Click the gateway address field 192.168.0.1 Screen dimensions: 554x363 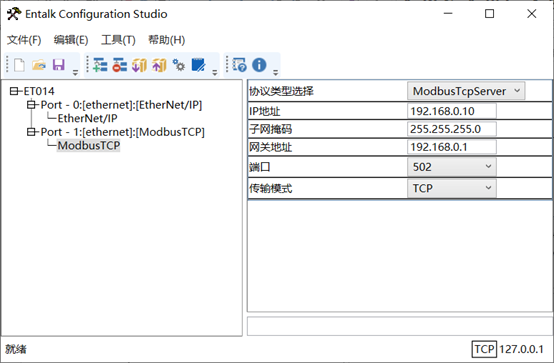452,147
